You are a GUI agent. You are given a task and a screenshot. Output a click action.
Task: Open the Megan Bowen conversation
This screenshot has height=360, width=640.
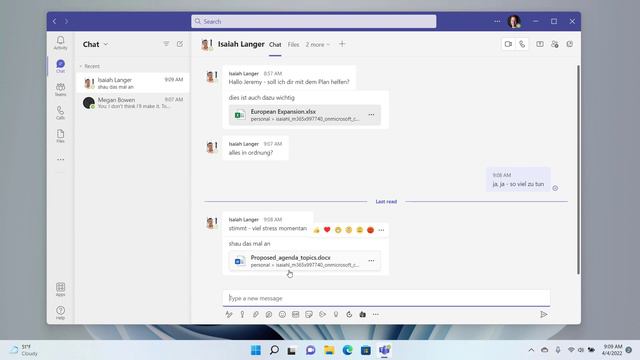coord(133,102)
